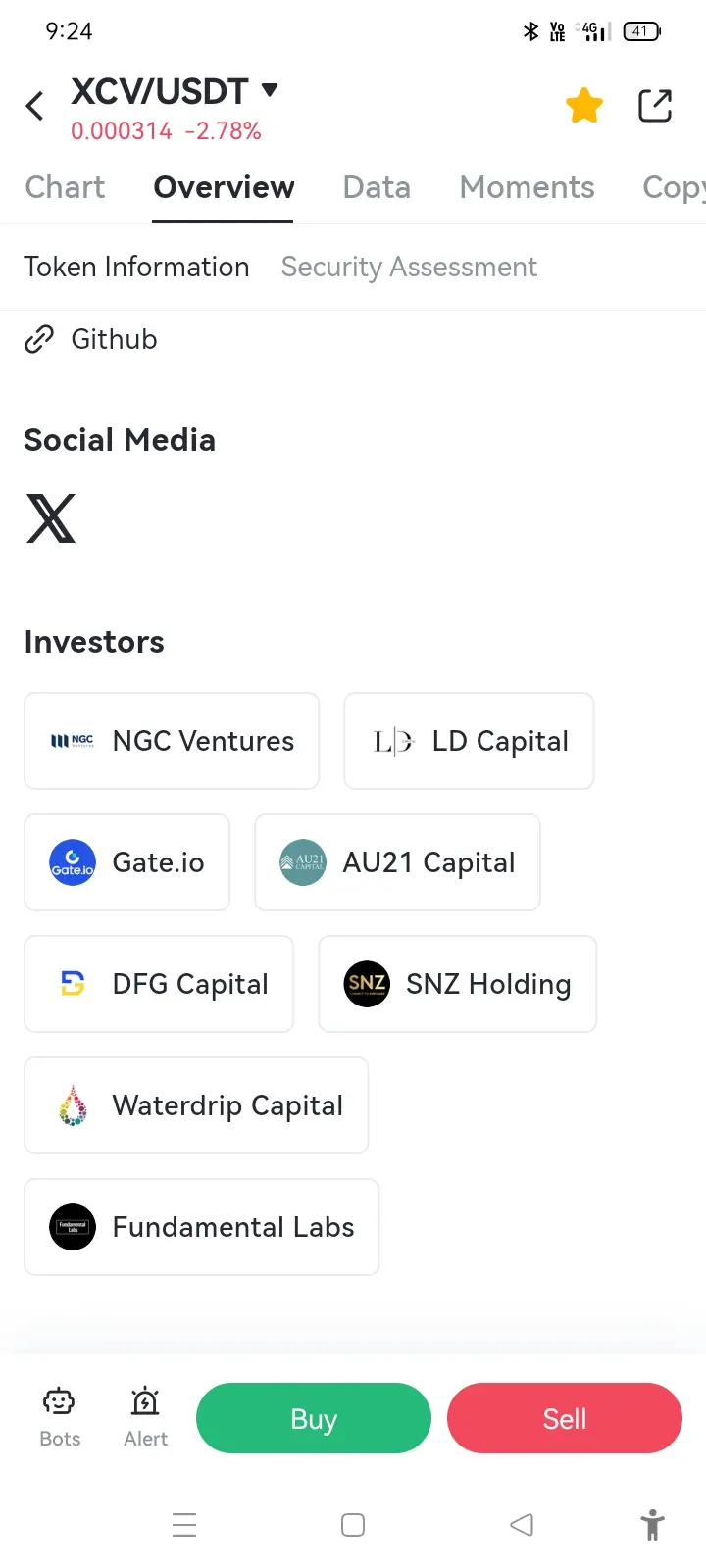Open the Bots icon
Image resolution: width=706 pixels, height=1568 pixels.
(x=60, y=1417)
